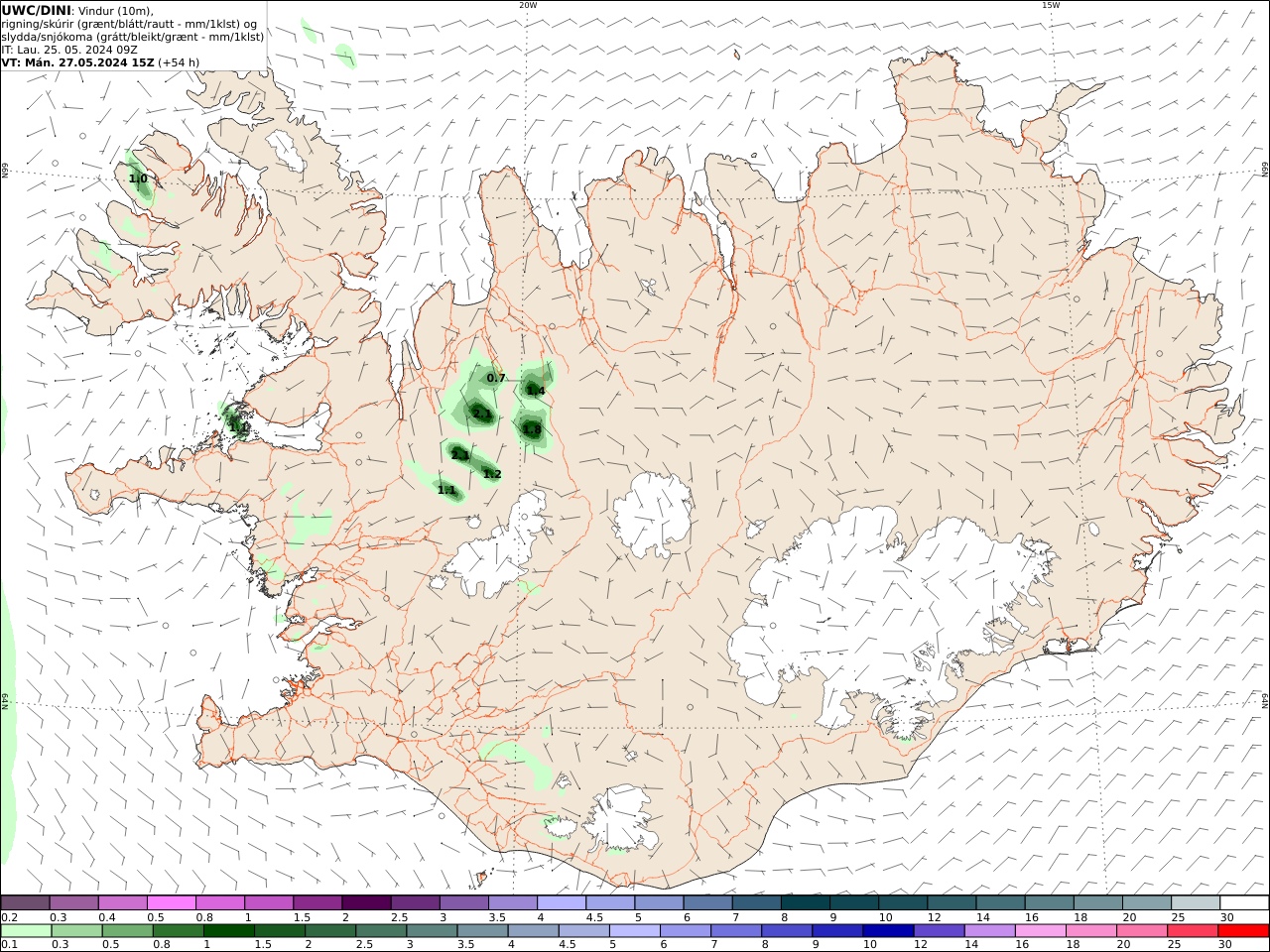1270x952 pixels.
Task: Pick the bright red rain swatch starting at 30
Action: 1244,931
